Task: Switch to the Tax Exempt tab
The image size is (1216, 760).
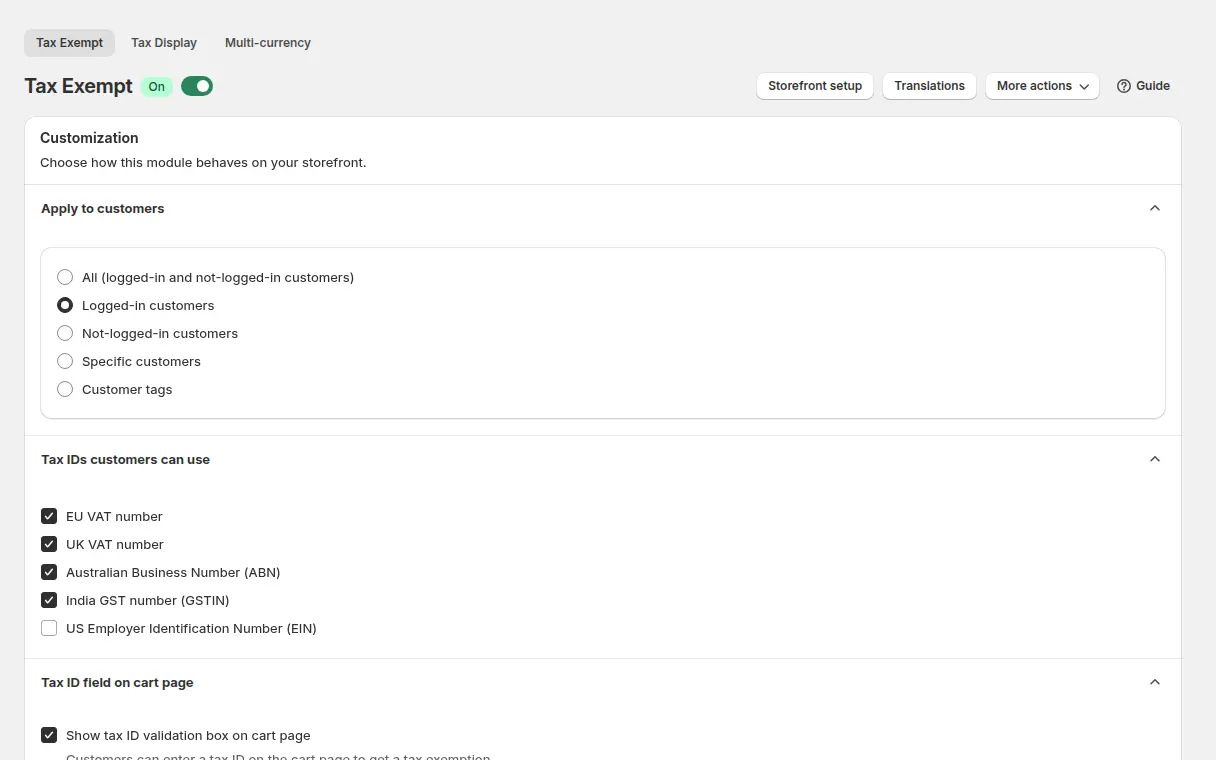Action: (69, 43)
